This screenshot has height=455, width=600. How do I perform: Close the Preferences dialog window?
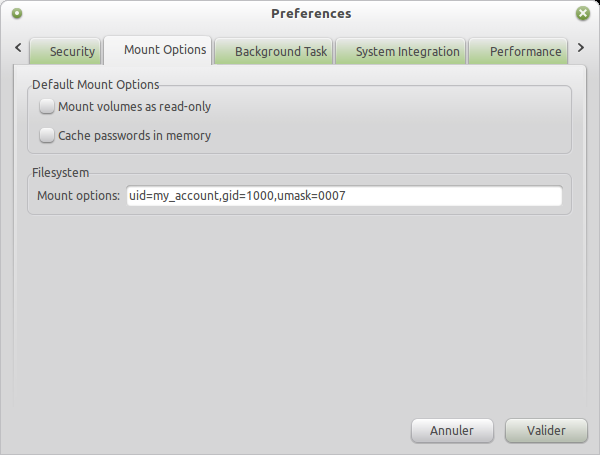583,14
